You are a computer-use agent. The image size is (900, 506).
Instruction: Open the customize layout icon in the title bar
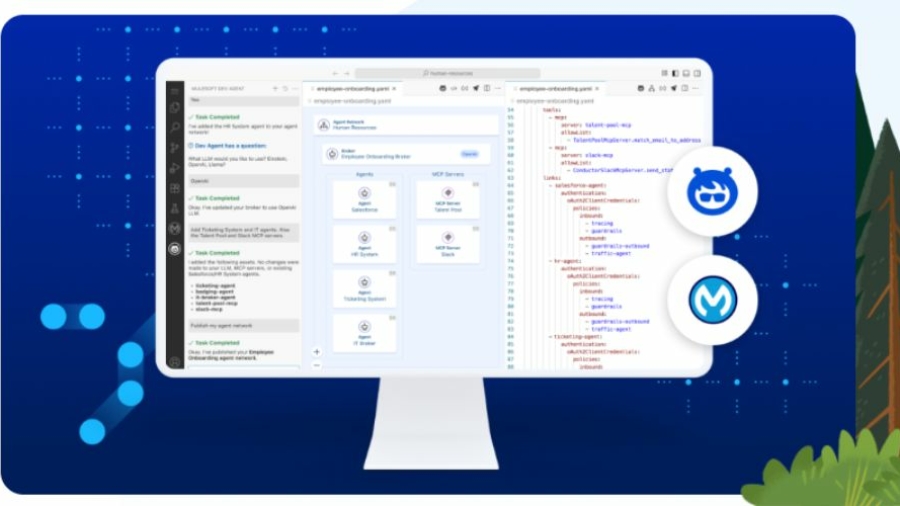(x=665, y=73)
